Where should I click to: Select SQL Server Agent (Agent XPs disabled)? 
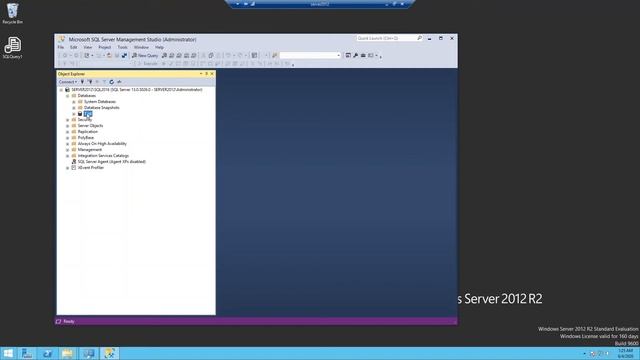tap(111, 162)
